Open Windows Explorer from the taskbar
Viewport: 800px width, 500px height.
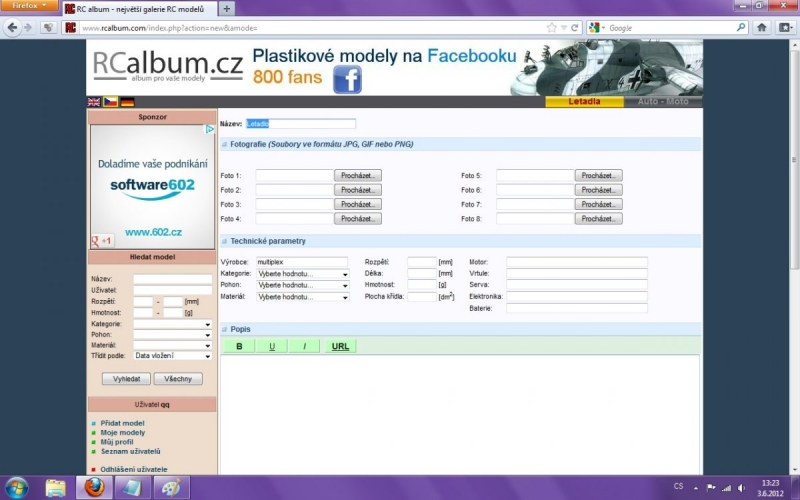point(56,487)
